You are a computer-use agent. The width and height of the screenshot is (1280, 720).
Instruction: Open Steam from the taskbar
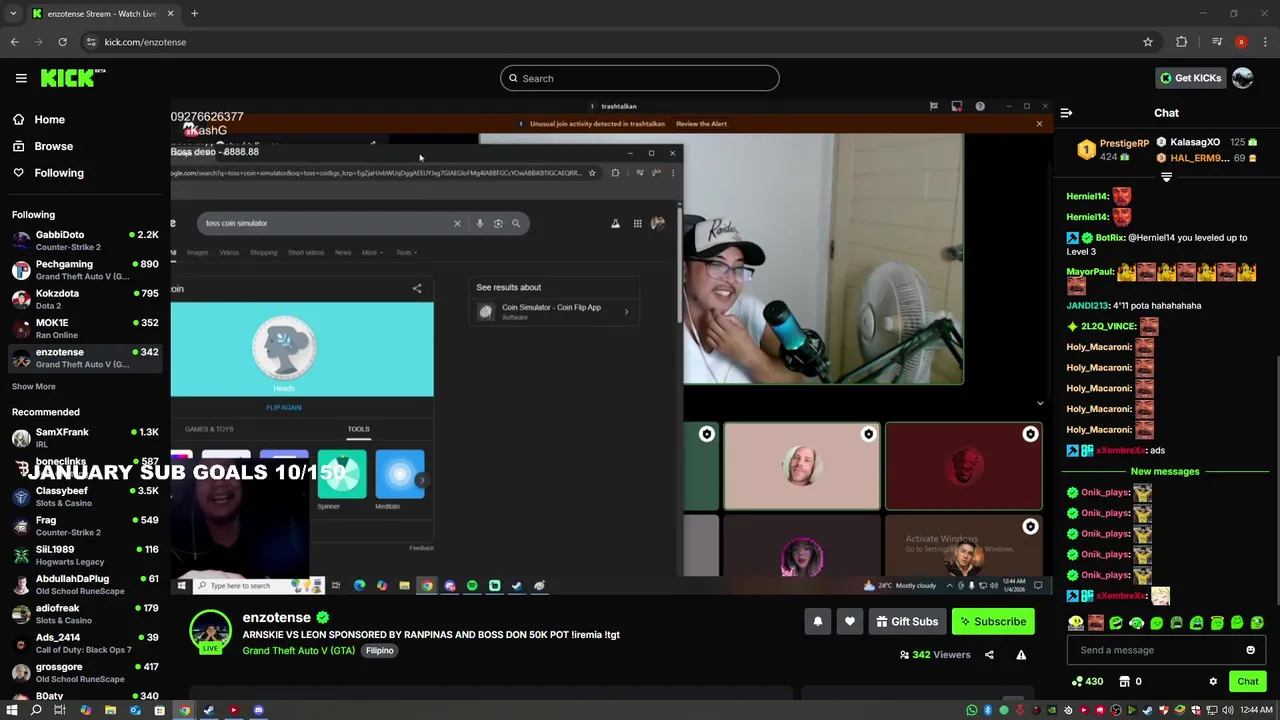point(209,710)
